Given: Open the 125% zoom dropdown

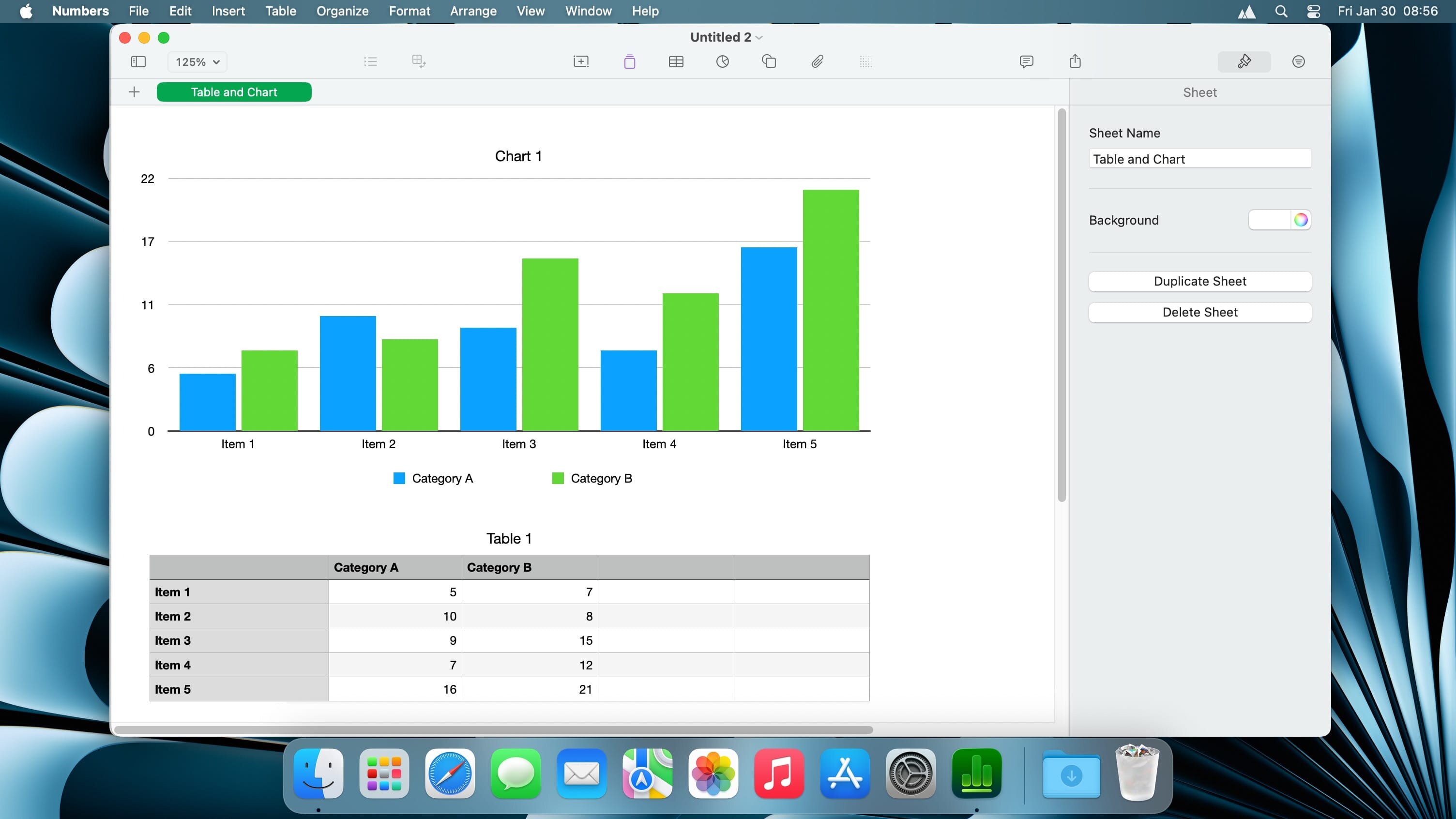Looking at the screenshot, I should point(197,62).
